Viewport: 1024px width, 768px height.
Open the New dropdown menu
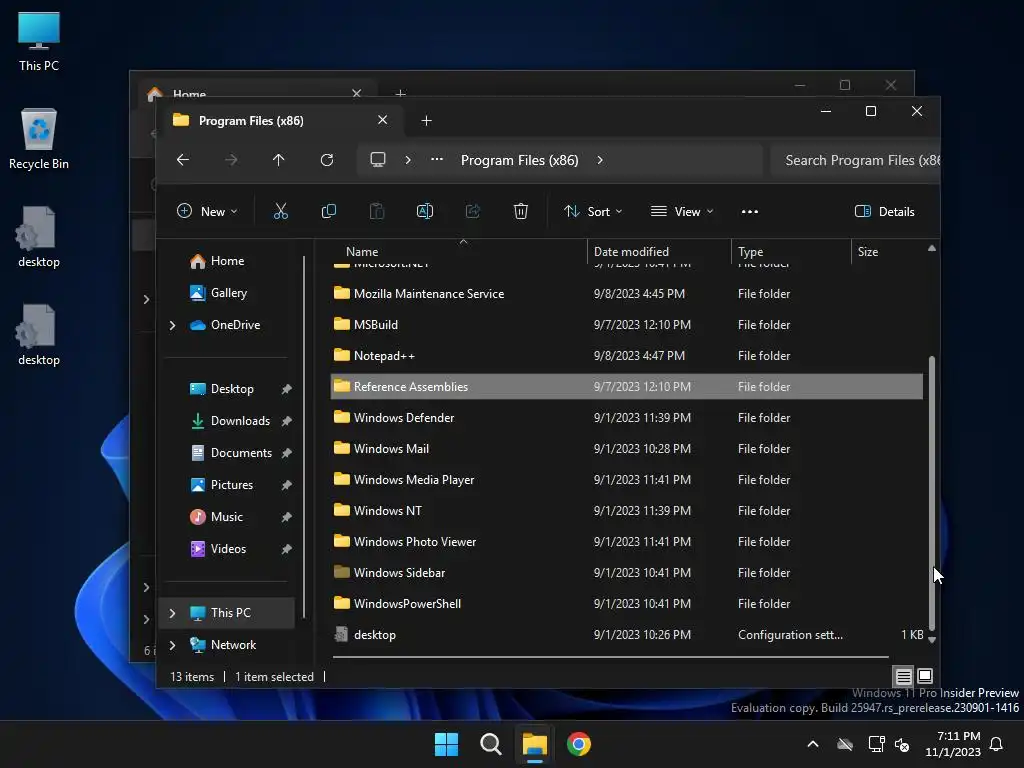[207, 212]
